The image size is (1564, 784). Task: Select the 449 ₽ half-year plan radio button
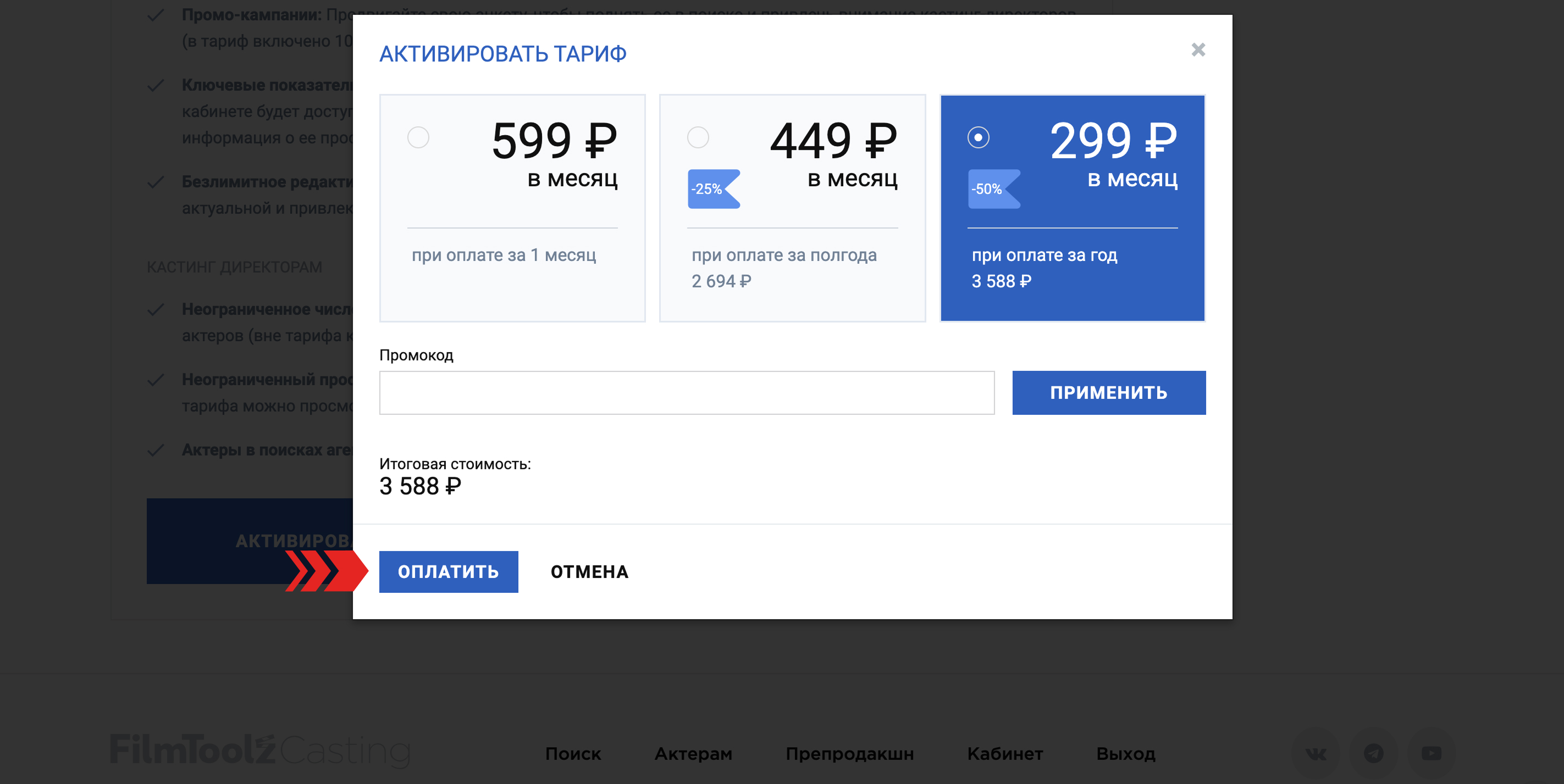pyautogui.click(x=698, y=137)
